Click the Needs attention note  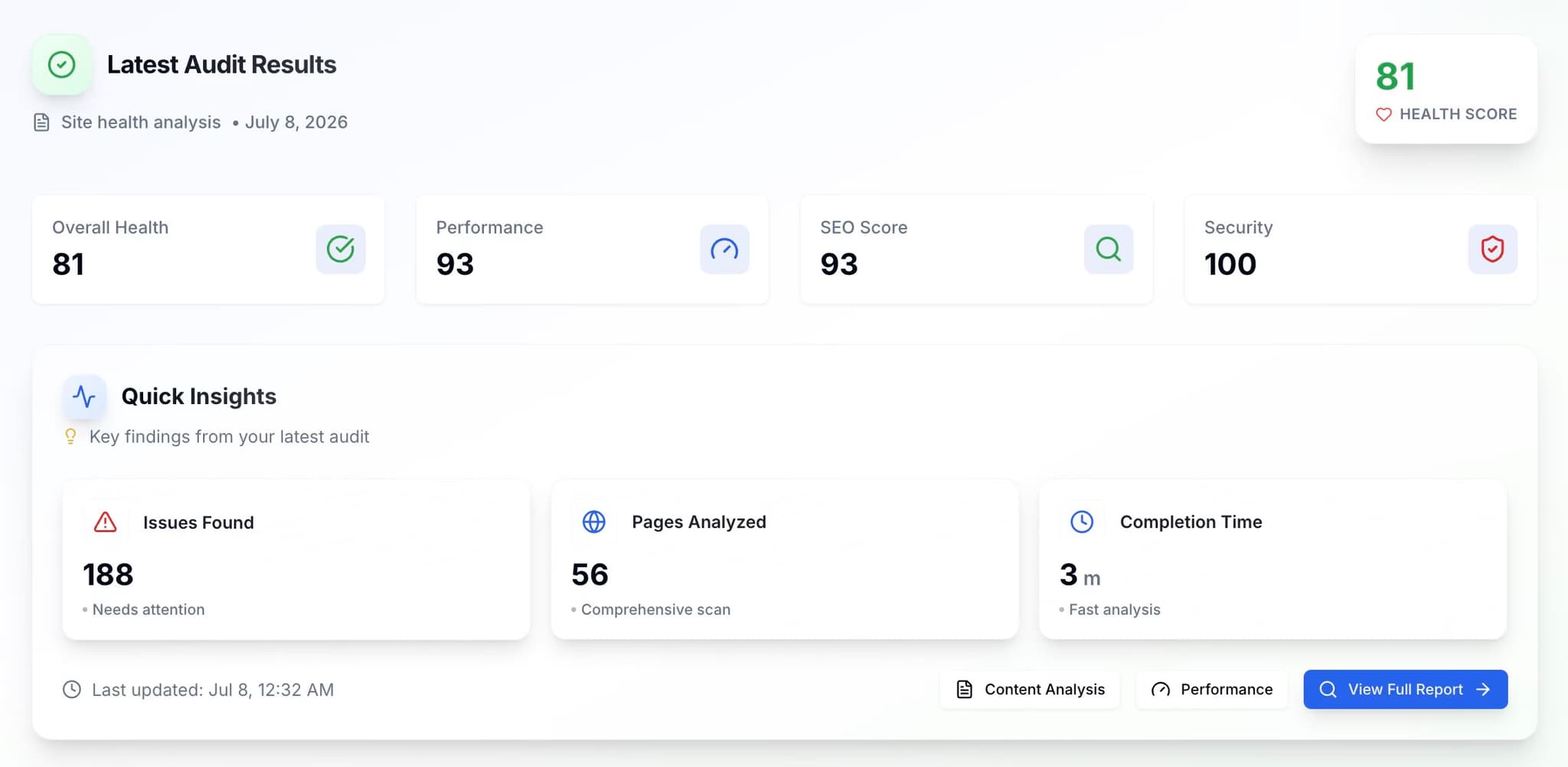pos(149,609)
